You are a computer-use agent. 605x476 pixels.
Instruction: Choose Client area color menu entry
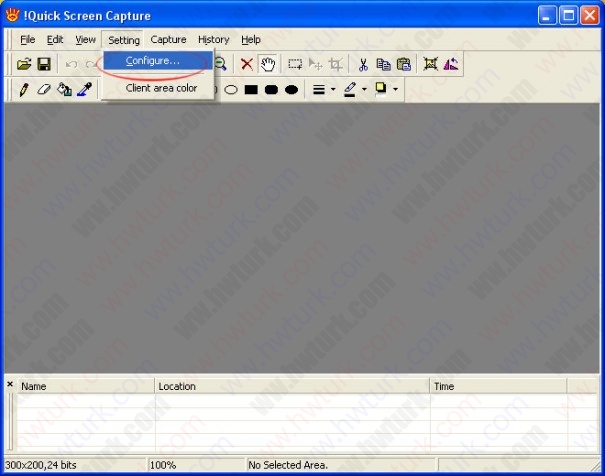pos(158,88)
